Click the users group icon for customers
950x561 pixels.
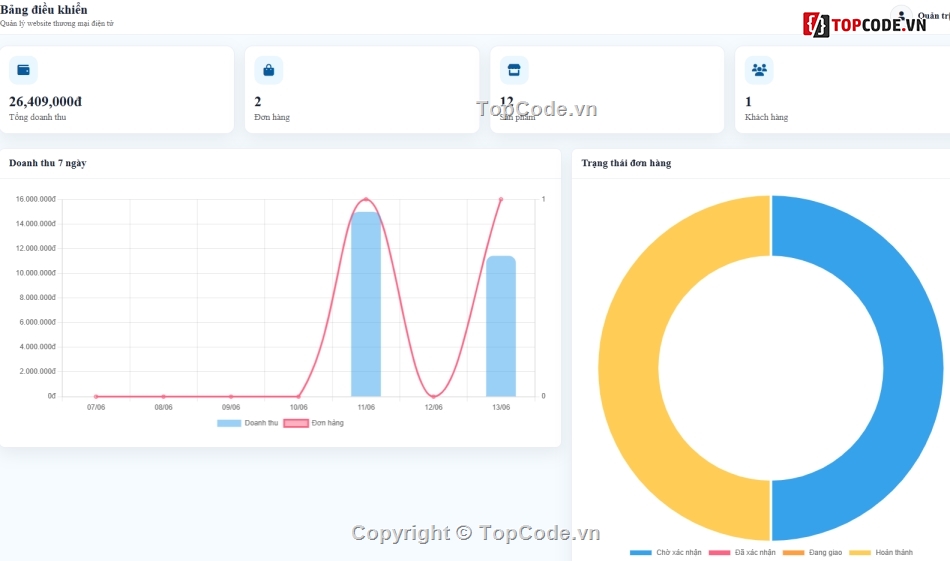pyautogui.click(x=759, y=70)
